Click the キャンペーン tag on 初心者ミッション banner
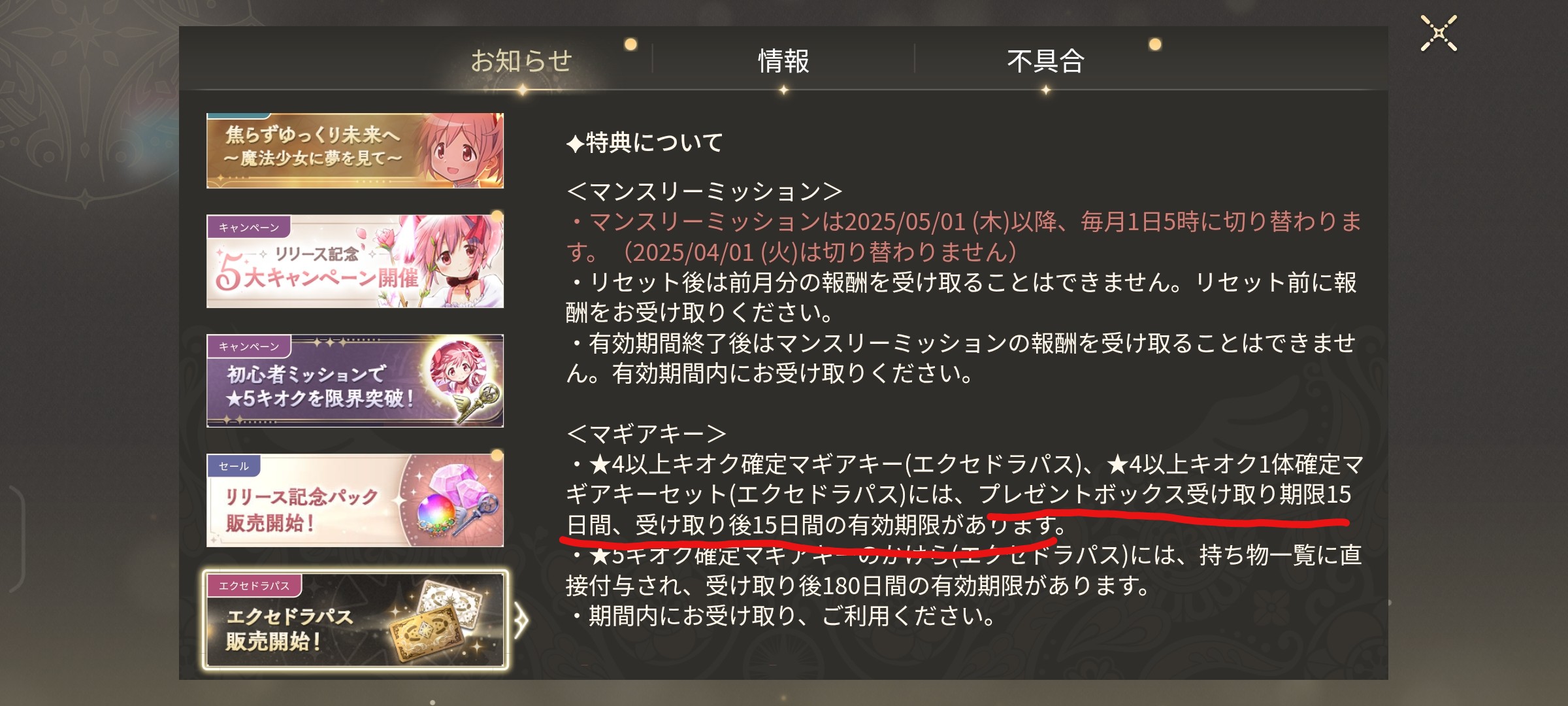 (x=249, y=346)
